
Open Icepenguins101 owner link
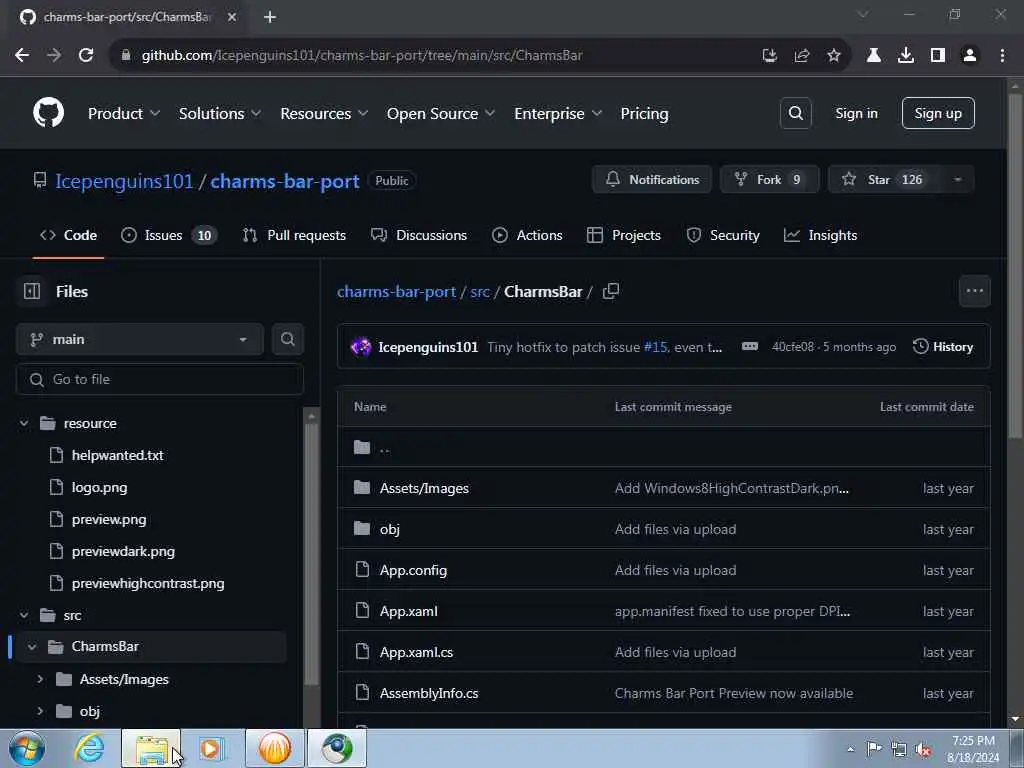tap(124, 181)
